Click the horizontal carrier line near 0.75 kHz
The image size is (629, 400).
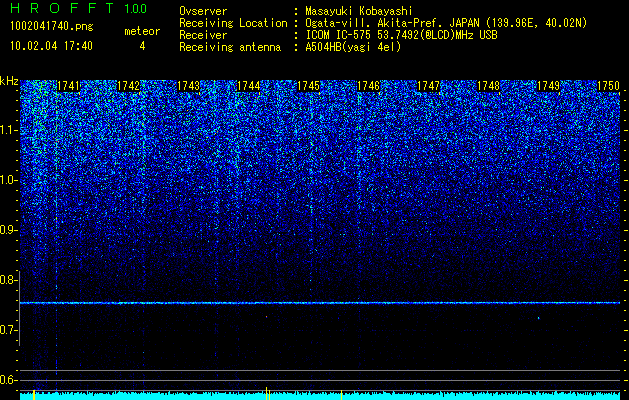pos(320,303)
